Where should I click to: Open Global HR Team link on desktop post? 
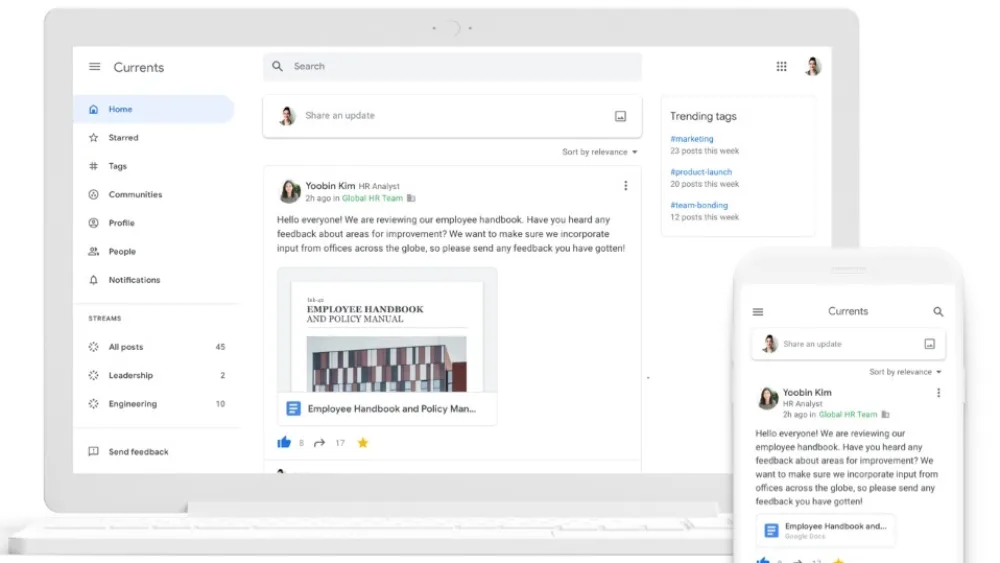372,198
